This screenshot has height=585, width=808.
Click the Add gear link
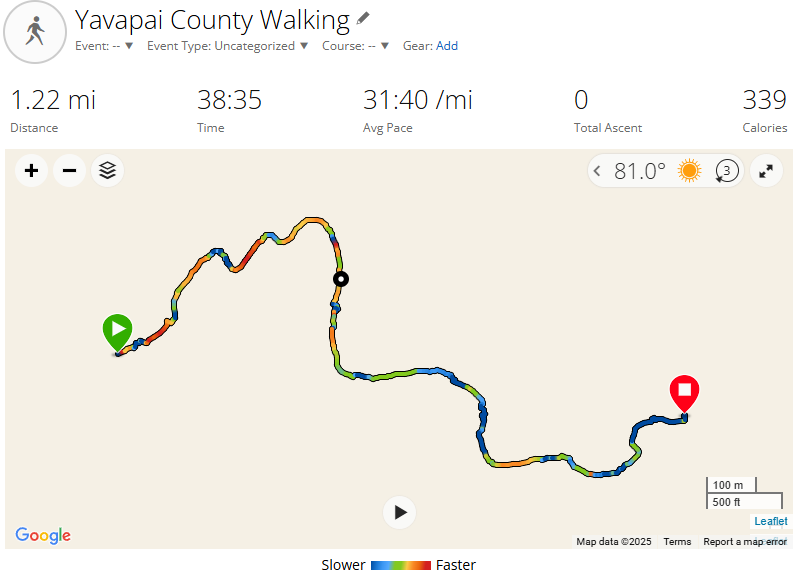[x=447, y=46]
